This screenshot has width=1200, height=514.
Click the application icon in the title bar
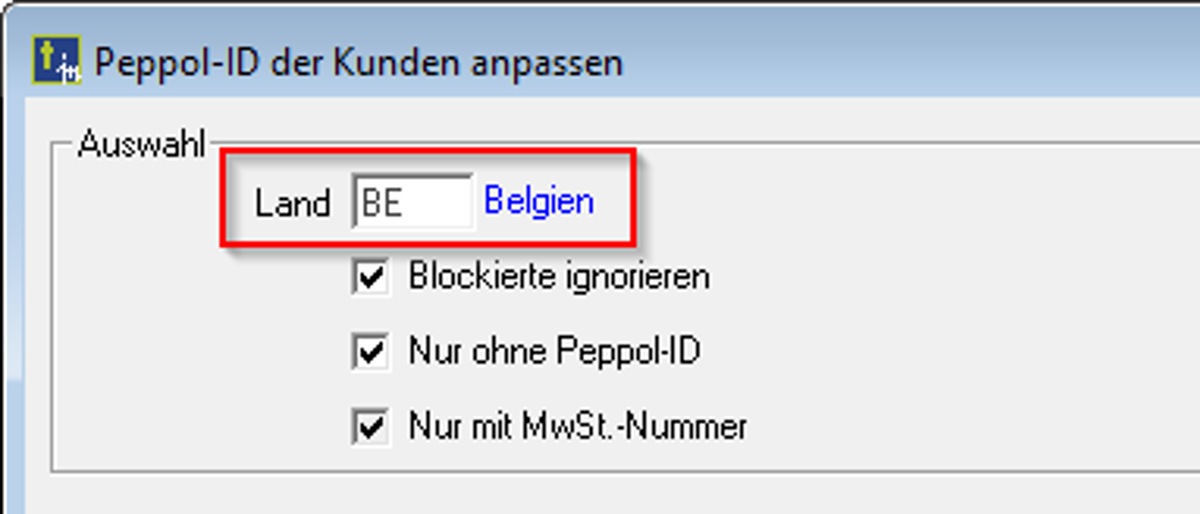pyautogui.click(x=56, y=62)
